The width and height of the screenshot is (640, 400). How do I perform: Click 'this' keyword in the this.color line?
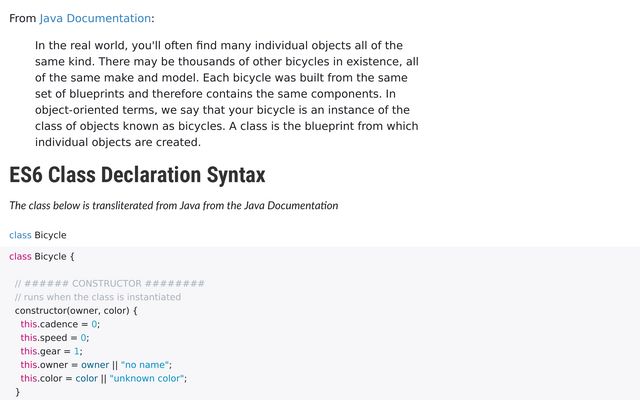click(x=29, y=378)
